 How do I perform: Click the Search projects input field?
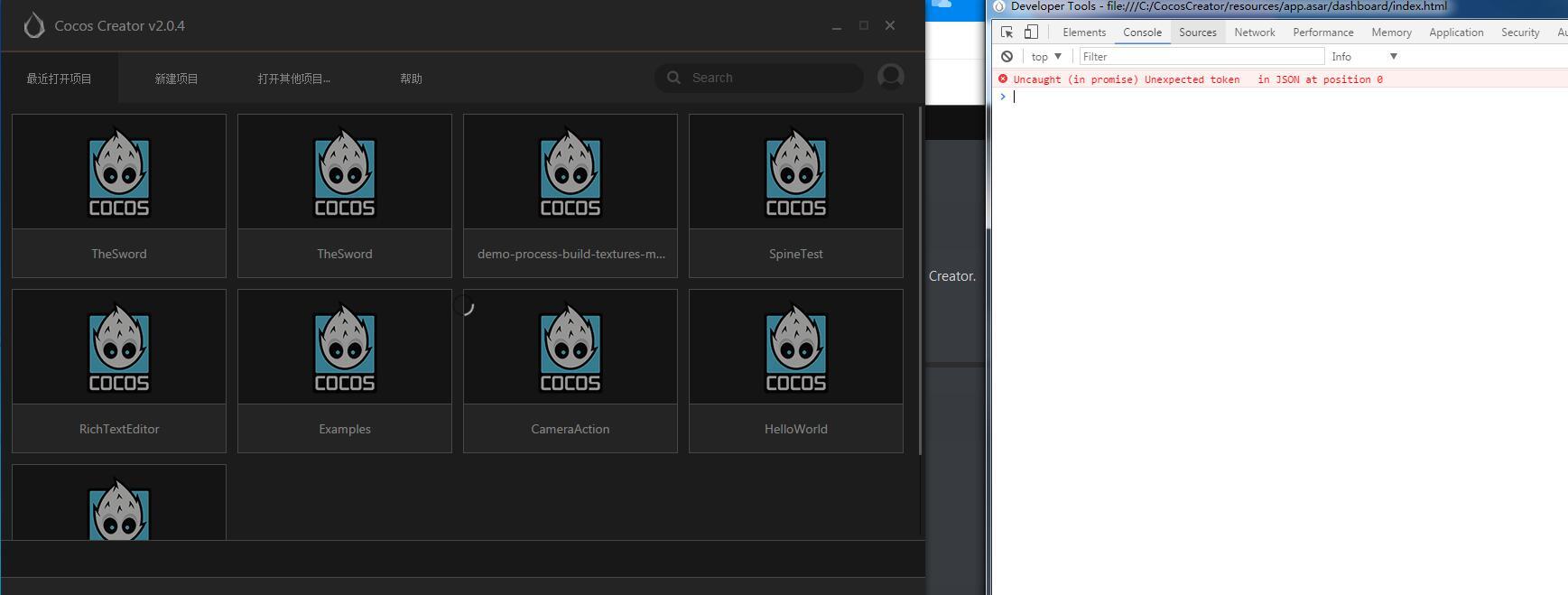pos(758,78)
